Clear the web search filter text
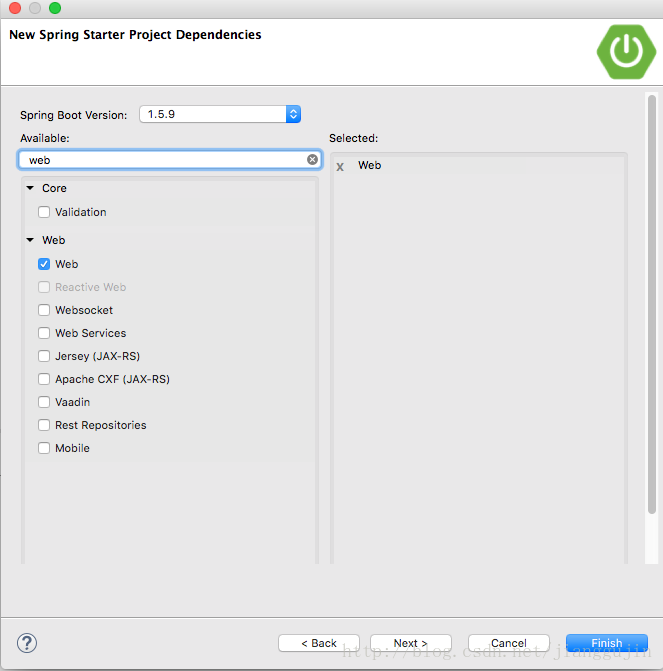The image size is (663, 671). click(312, 160)
